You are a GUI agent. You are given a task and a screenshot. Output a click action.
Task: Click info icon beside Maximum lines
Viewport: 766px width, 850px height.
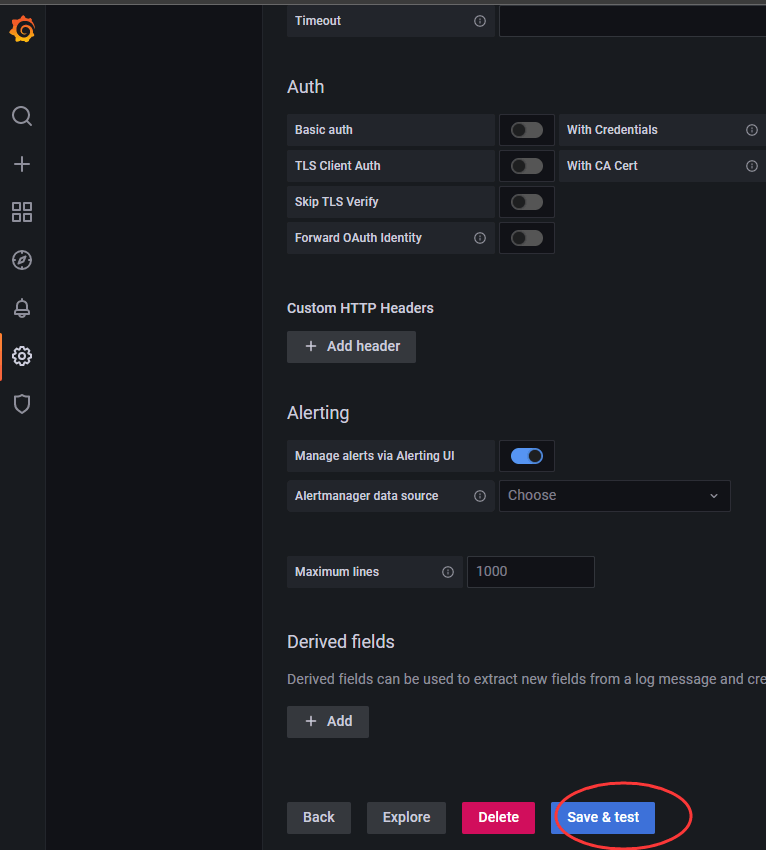tap(447, 572)
